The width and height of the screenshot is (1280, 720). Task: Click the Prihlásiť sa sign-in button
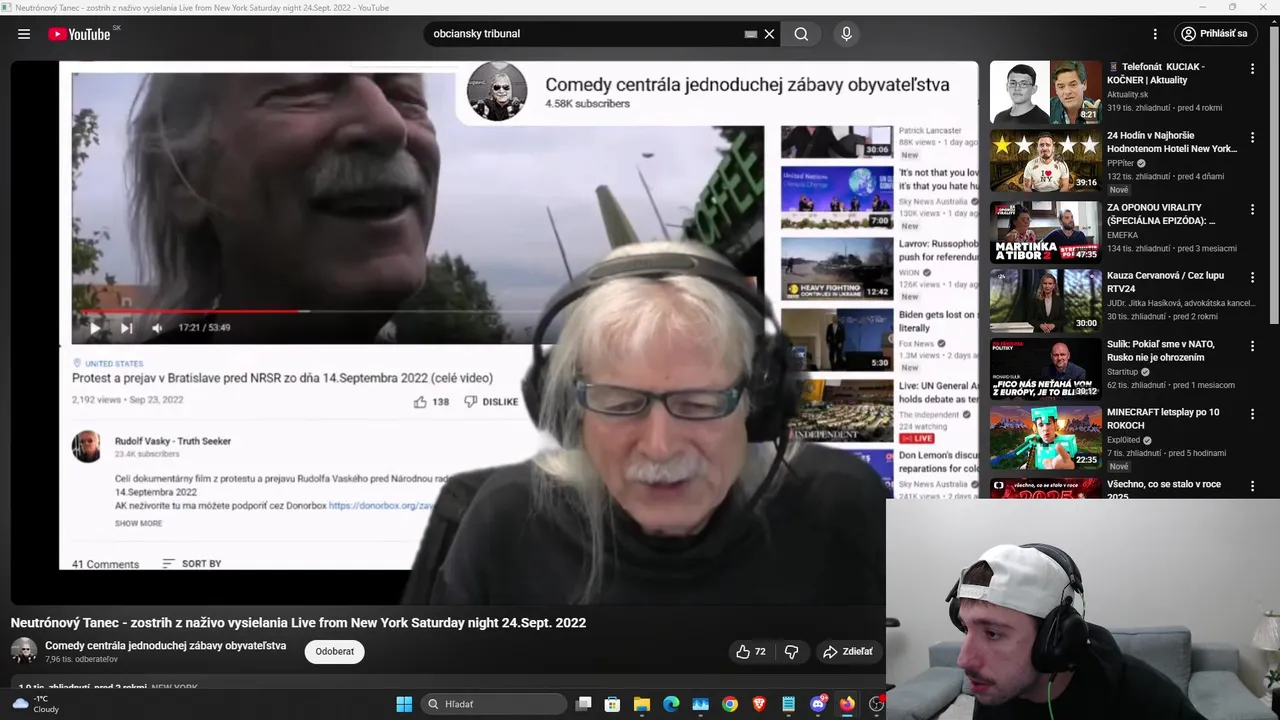[1215, 34]
